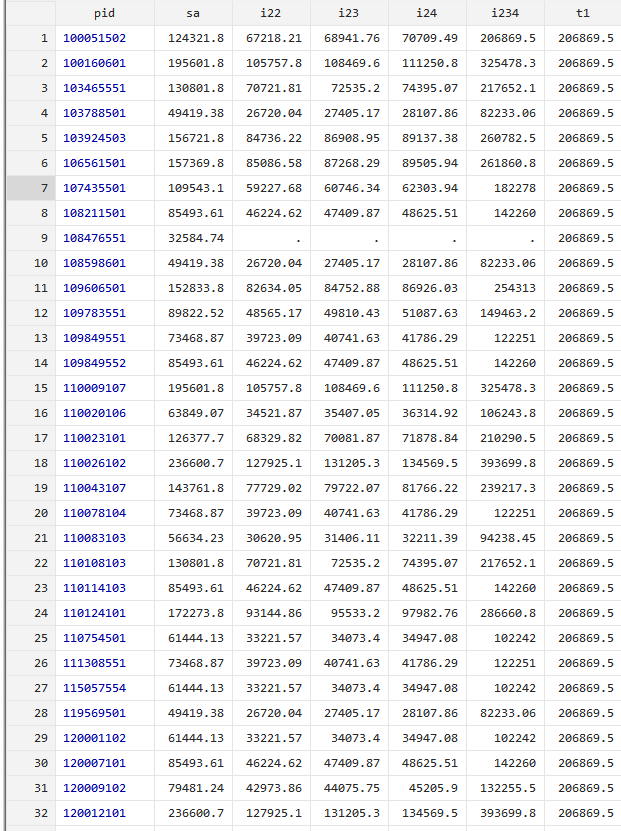Click i22 value 85086.58
621x831 pixels.
click(x=271, y=163)
